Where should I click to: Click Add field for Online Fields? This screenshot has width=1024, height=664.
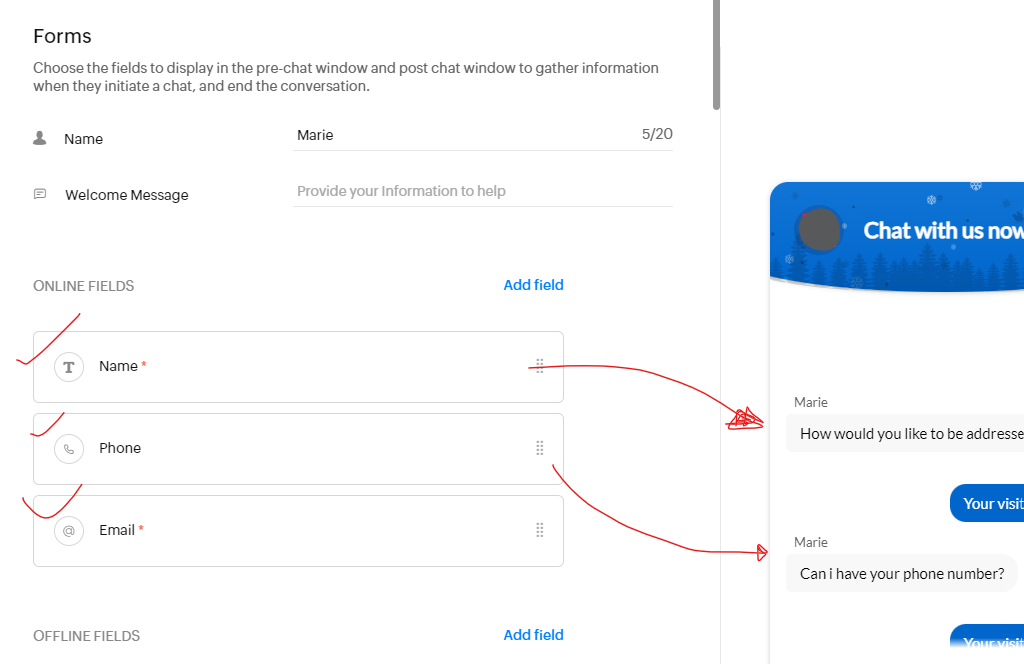coord(533,285)
